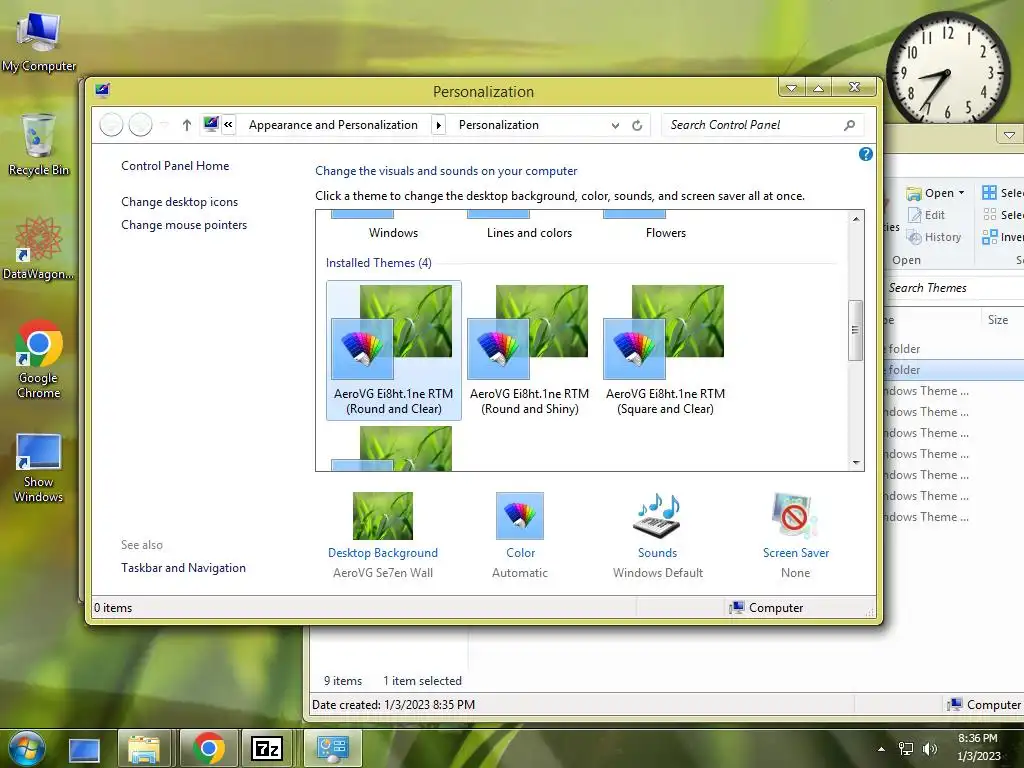Viewport: 1024px width, 768px height.
Task: Open Taskbar and Navigation link
Action: tap(184, 568)
